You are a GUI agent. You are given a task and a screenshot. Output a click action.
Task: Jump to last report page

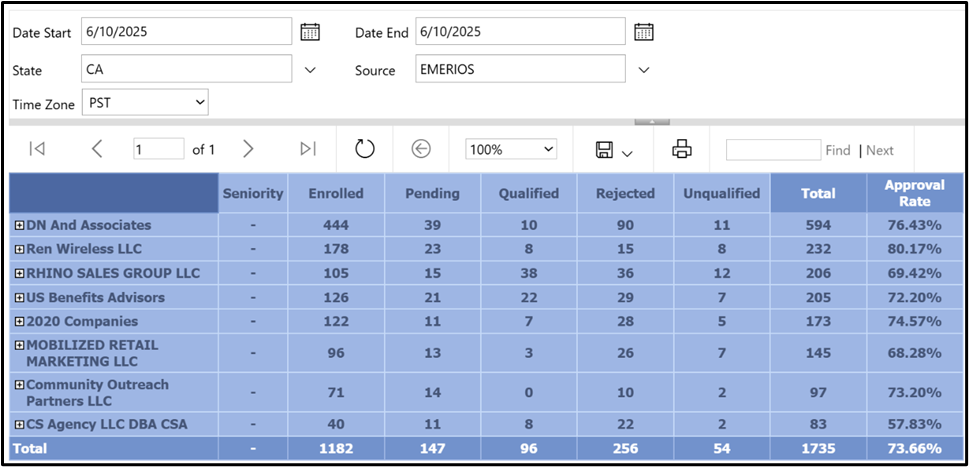point(308,149)
